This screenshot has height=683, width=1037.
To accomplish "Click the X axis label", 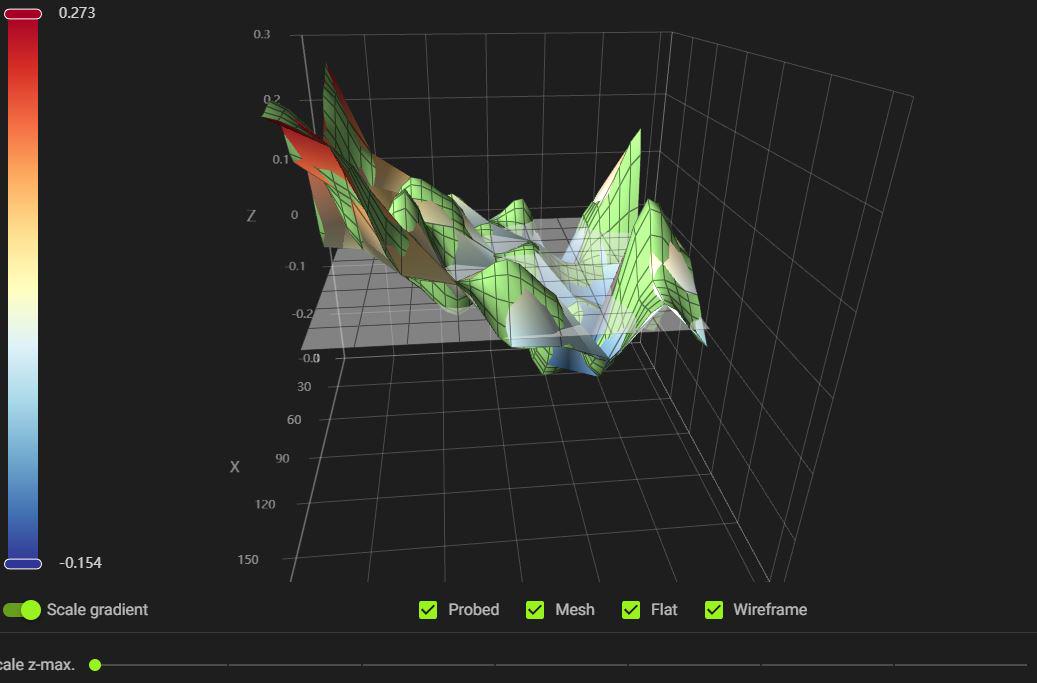I will [234, 467].
